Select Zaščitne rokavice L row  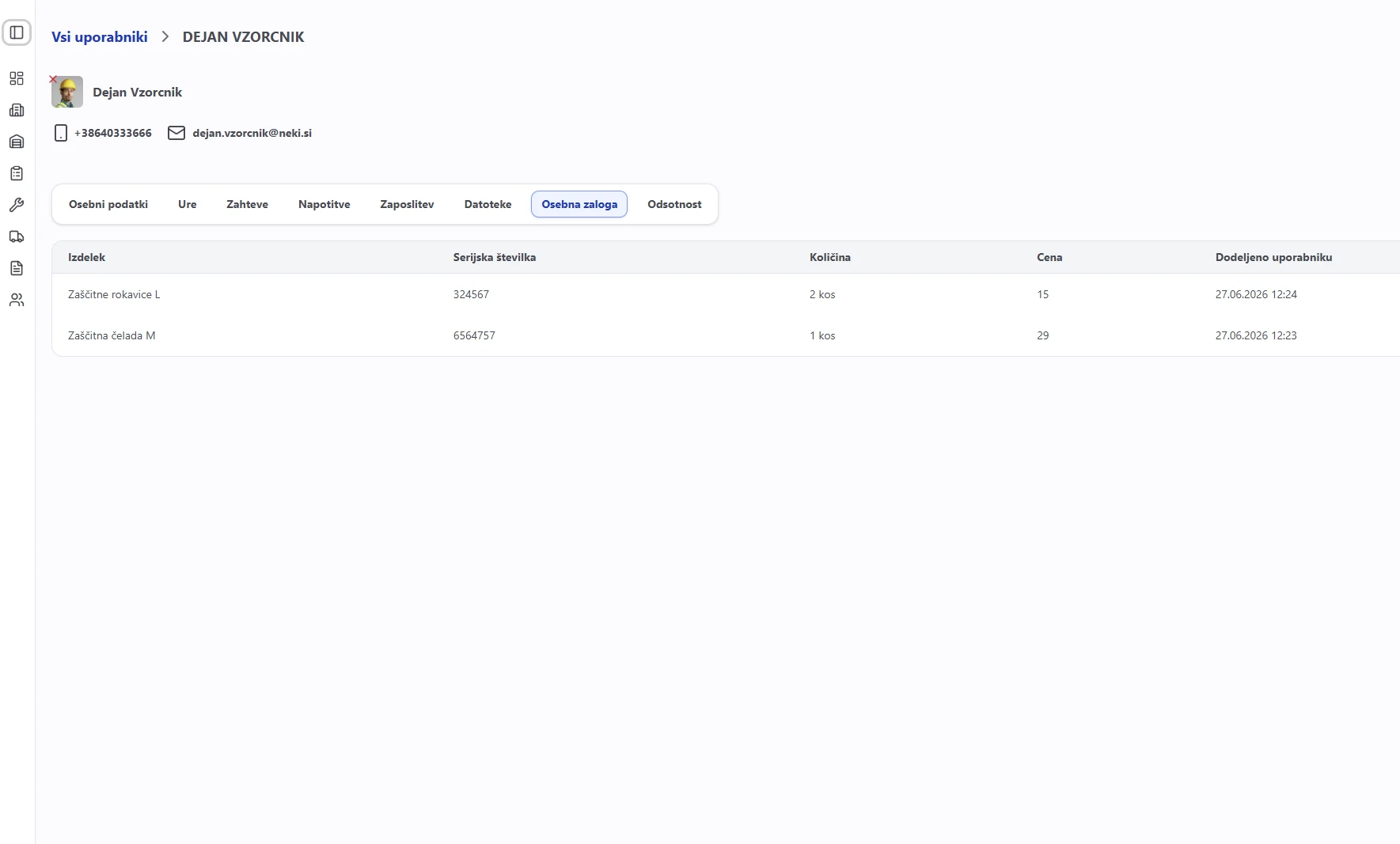[726, 294]
